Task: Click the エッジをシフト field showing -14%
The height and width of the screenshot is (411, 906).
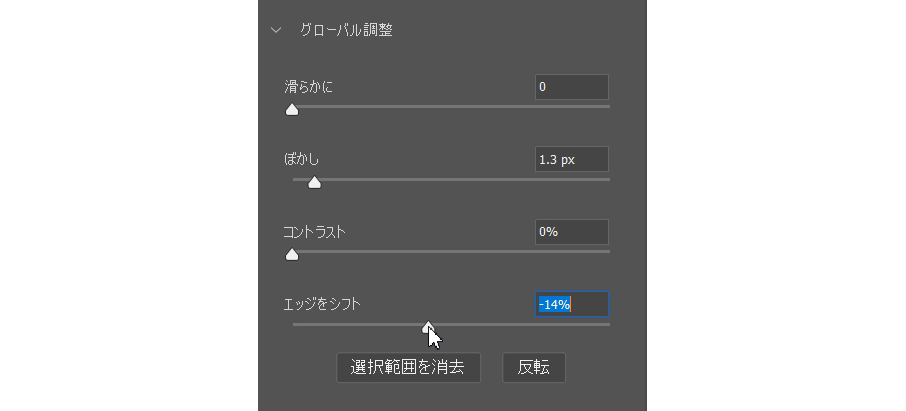Action: point(571,304)
